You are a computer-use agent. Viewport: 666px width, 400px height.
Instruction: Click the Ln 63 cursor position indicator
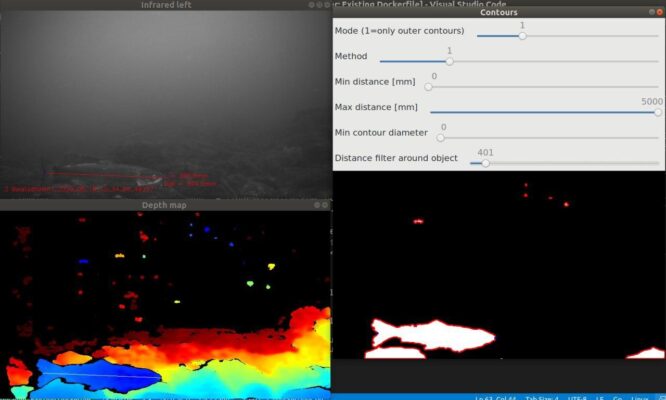[495, 398]
